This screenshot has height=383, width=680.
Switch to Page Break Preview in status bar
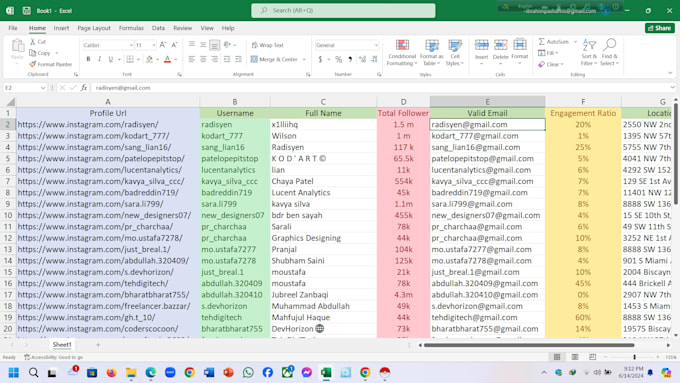[592, 357]
